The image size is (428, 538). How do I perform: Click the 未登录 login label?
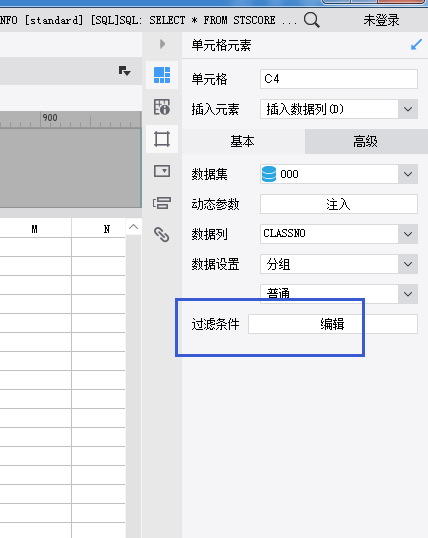tap(381, 20)
